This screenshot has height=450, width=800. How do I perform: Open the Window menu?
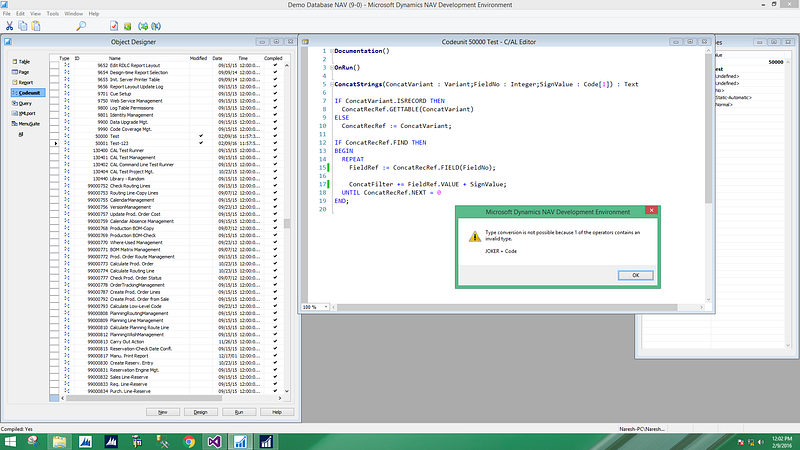click(73, 14)
